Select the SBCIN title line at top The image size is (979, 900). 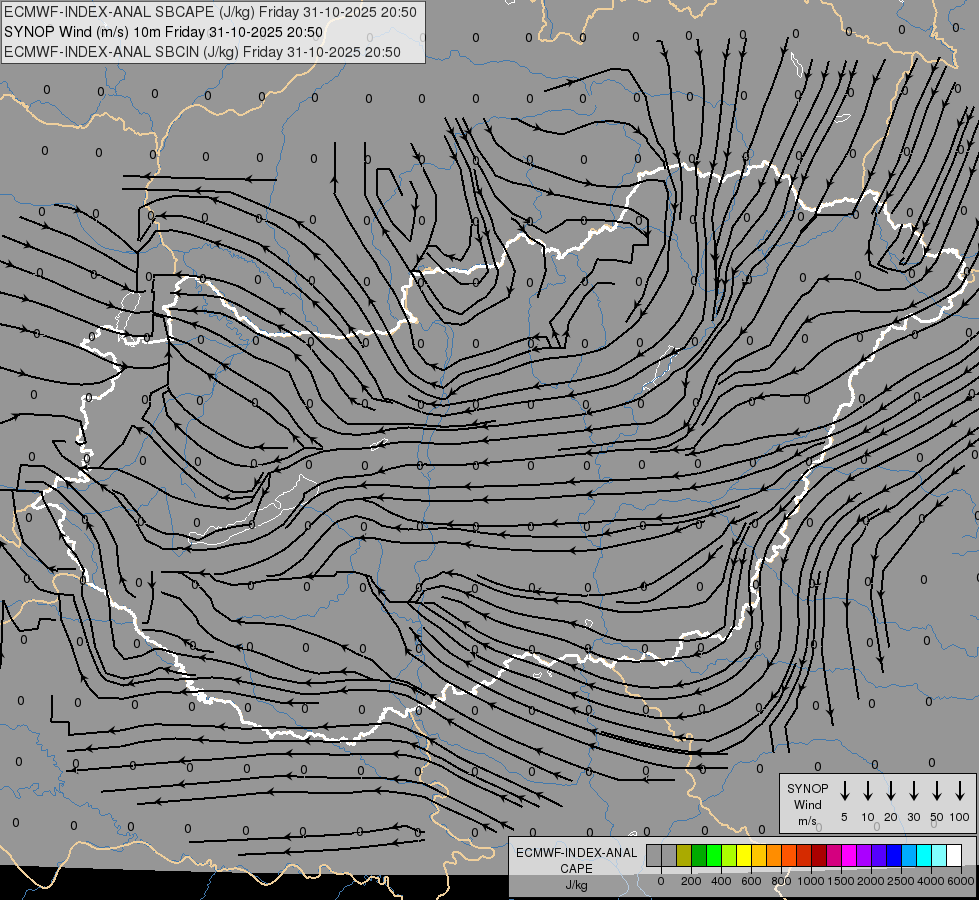[x=202, y=52]
